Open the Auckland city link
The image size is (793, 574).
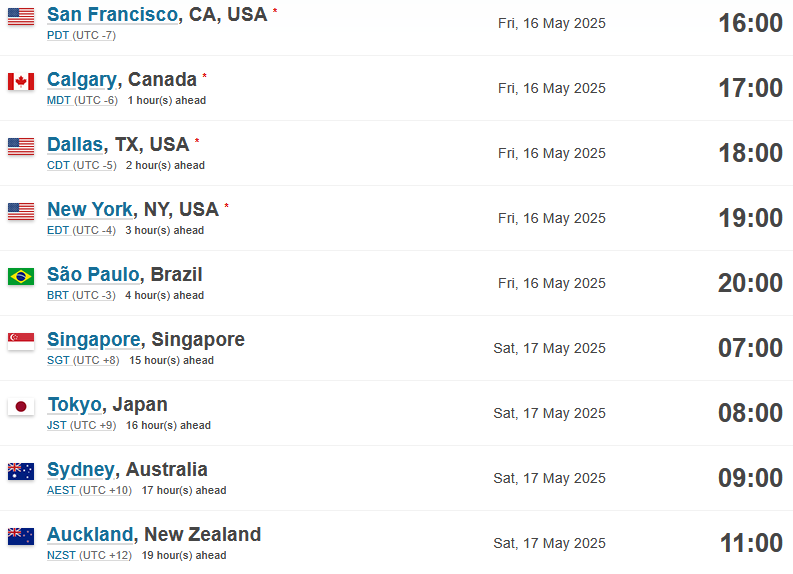(x=90, y=534)
